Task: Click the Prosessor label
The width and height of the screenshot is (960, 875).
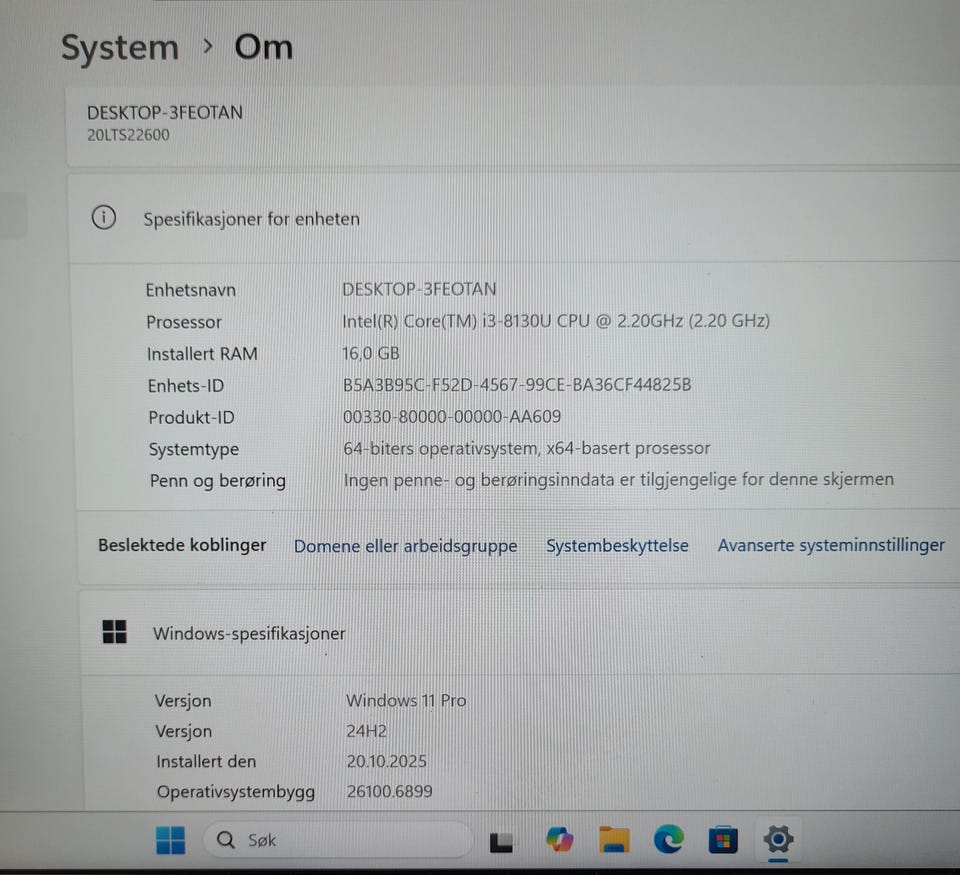Action: [x=184, y=322]
